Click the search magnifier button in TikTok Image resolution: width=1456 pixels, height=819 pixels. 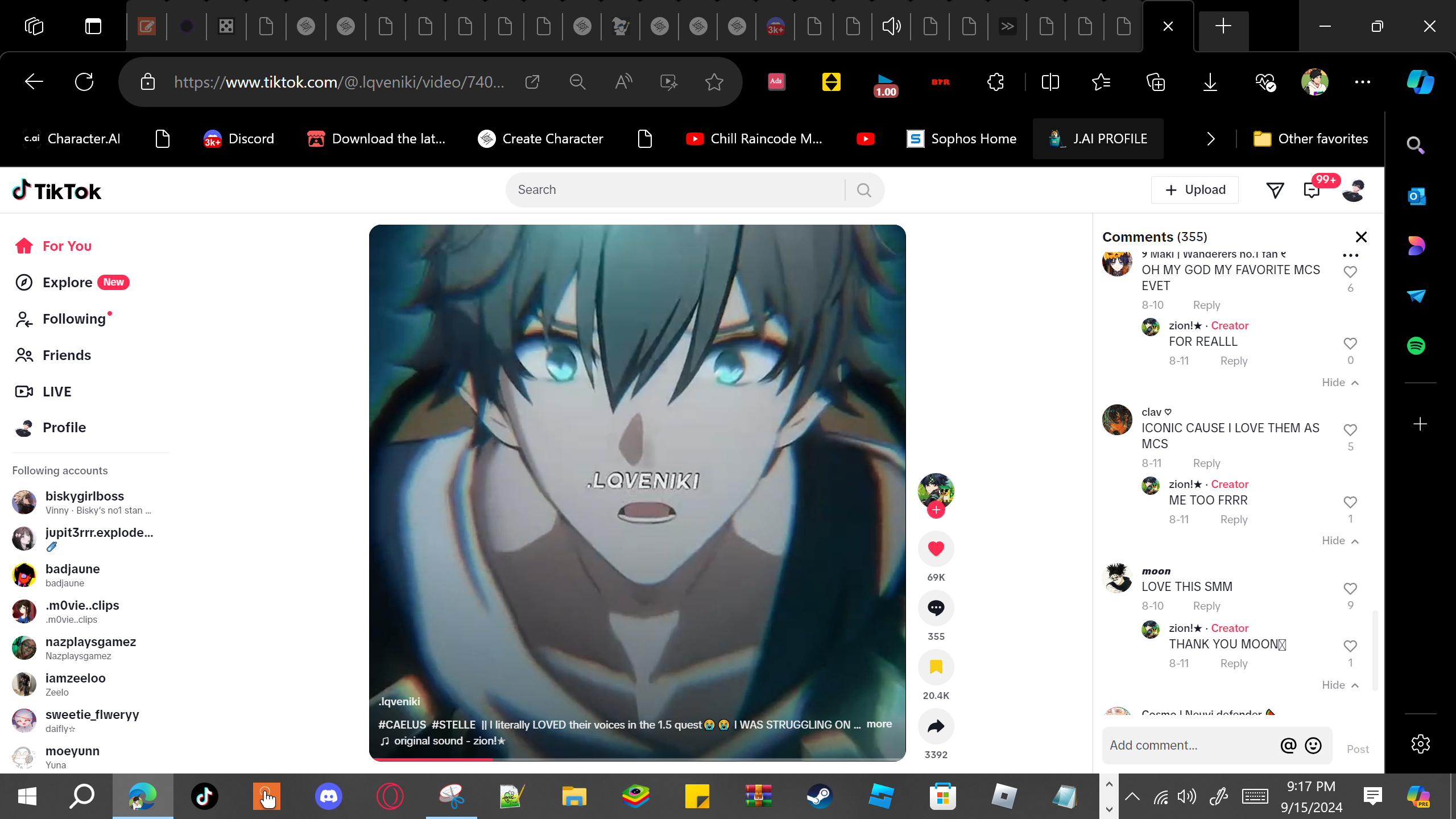(x=864, y=190)
